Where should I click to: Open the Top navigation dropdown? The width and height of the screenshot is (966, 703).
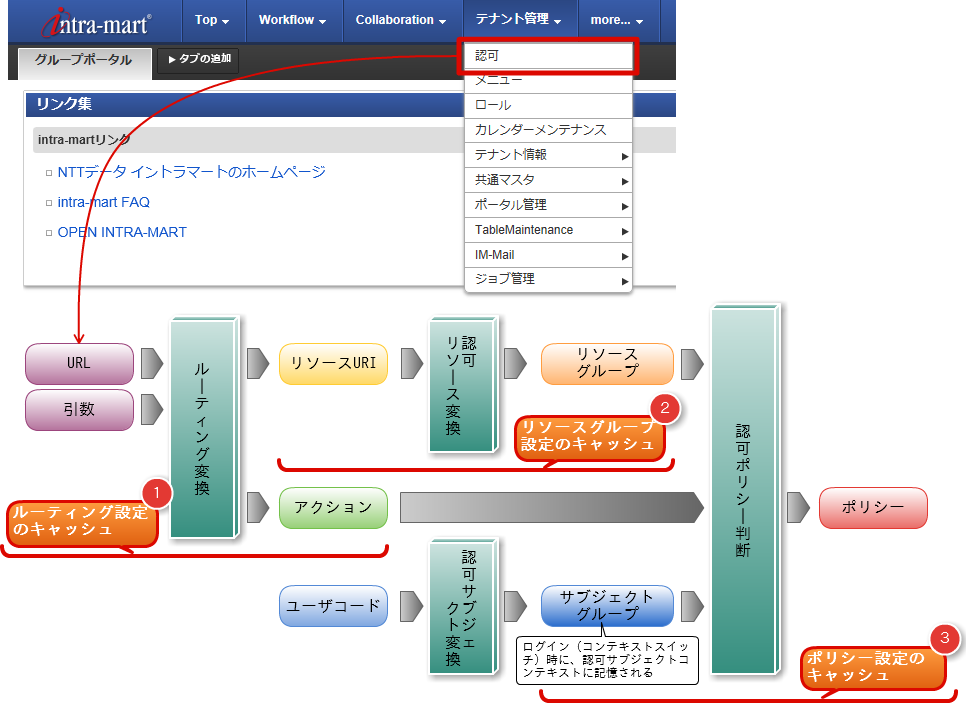click(212, 20)
